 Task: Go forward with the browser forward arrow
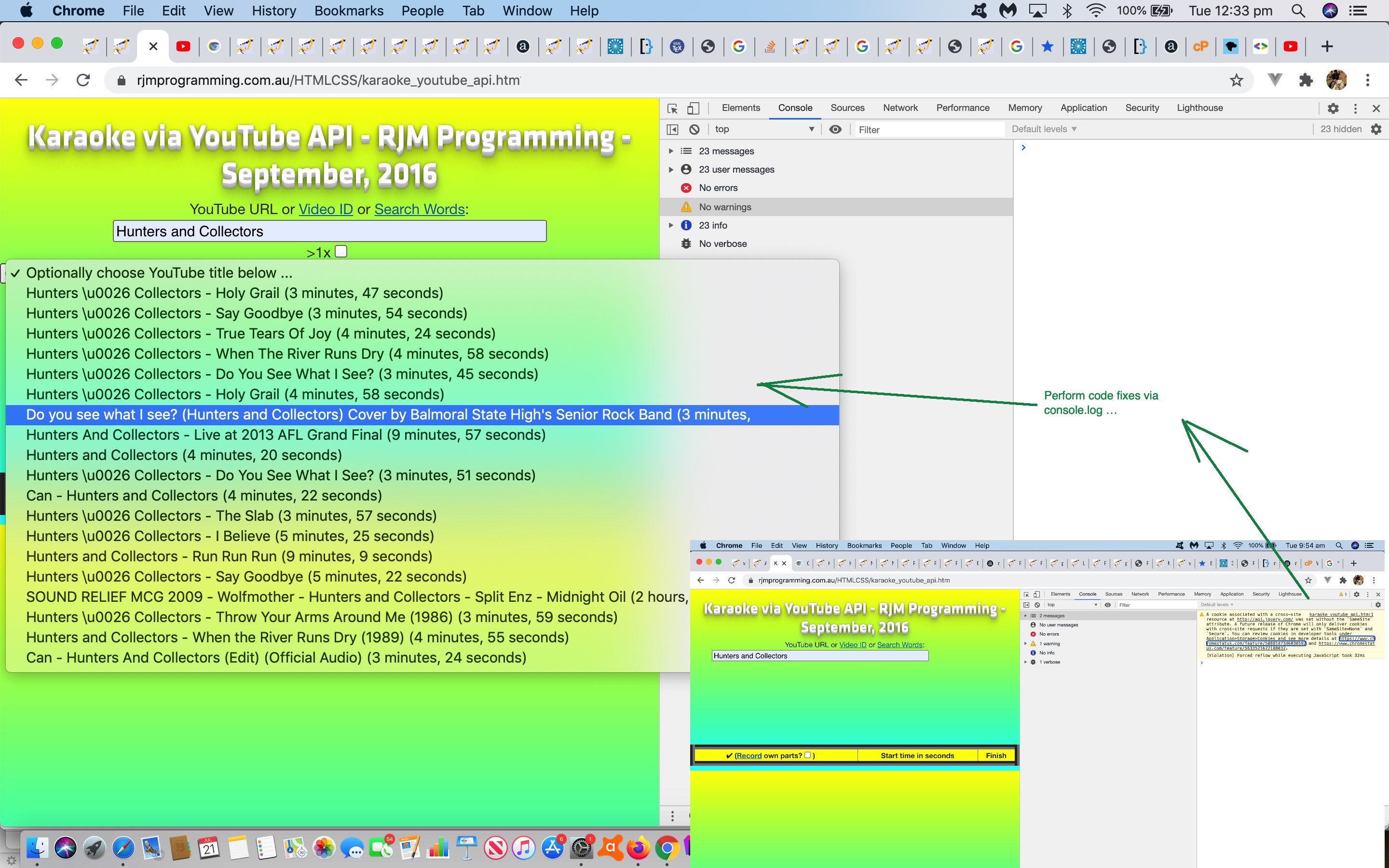pos(52,80)
